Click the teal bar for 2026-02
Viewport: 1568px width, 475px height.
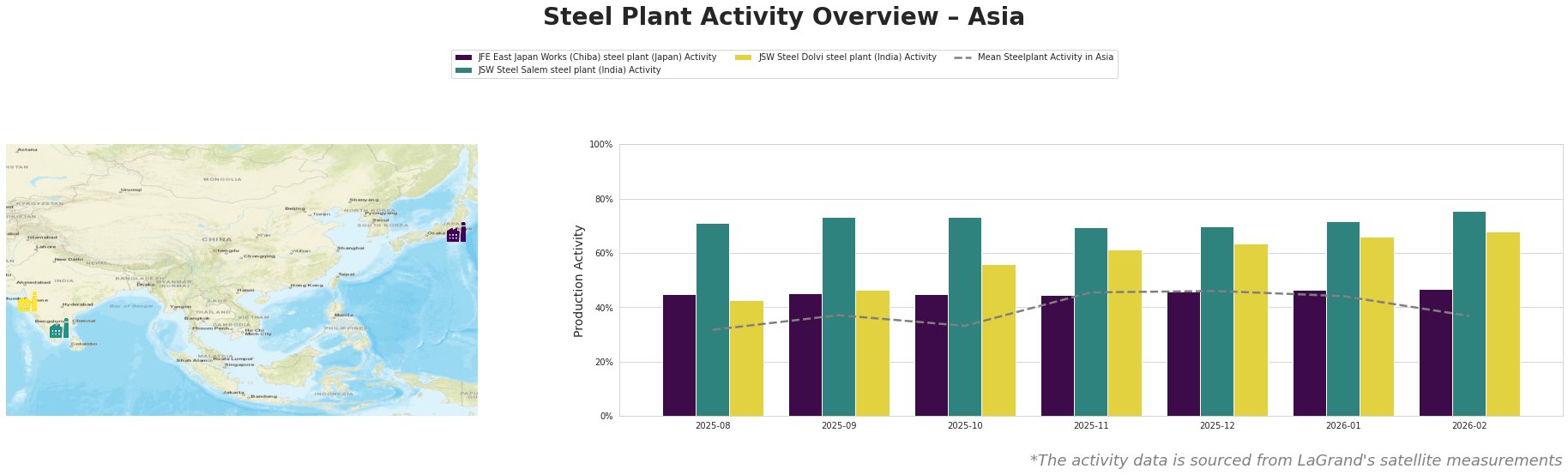coord(1469,314)
